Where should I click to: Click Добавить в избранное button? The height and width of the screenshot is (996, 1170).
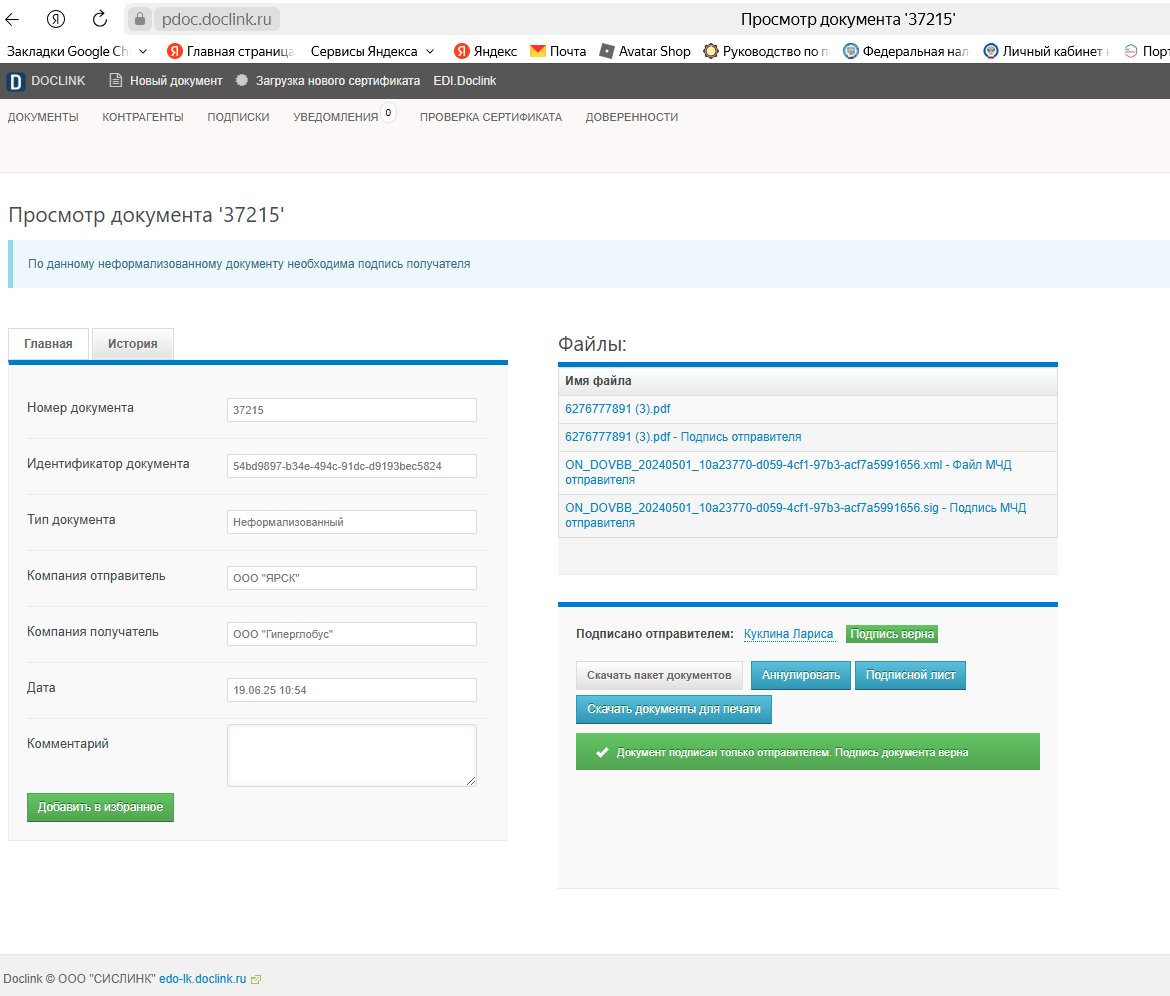pos(100,807)
